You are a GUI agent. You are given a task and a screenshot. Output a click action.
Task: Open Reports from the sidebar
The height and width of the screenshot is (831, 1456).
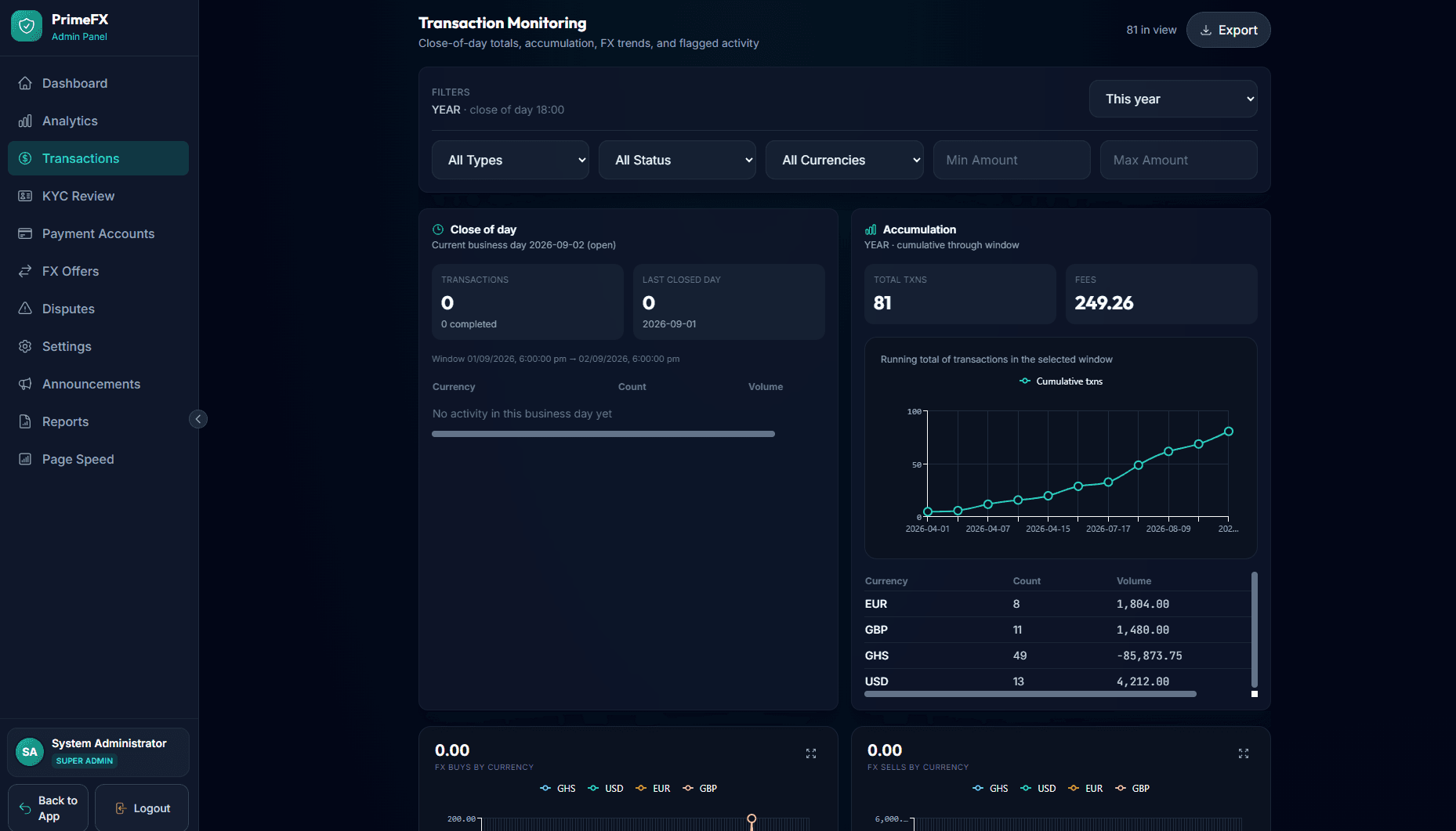(98, 421)
